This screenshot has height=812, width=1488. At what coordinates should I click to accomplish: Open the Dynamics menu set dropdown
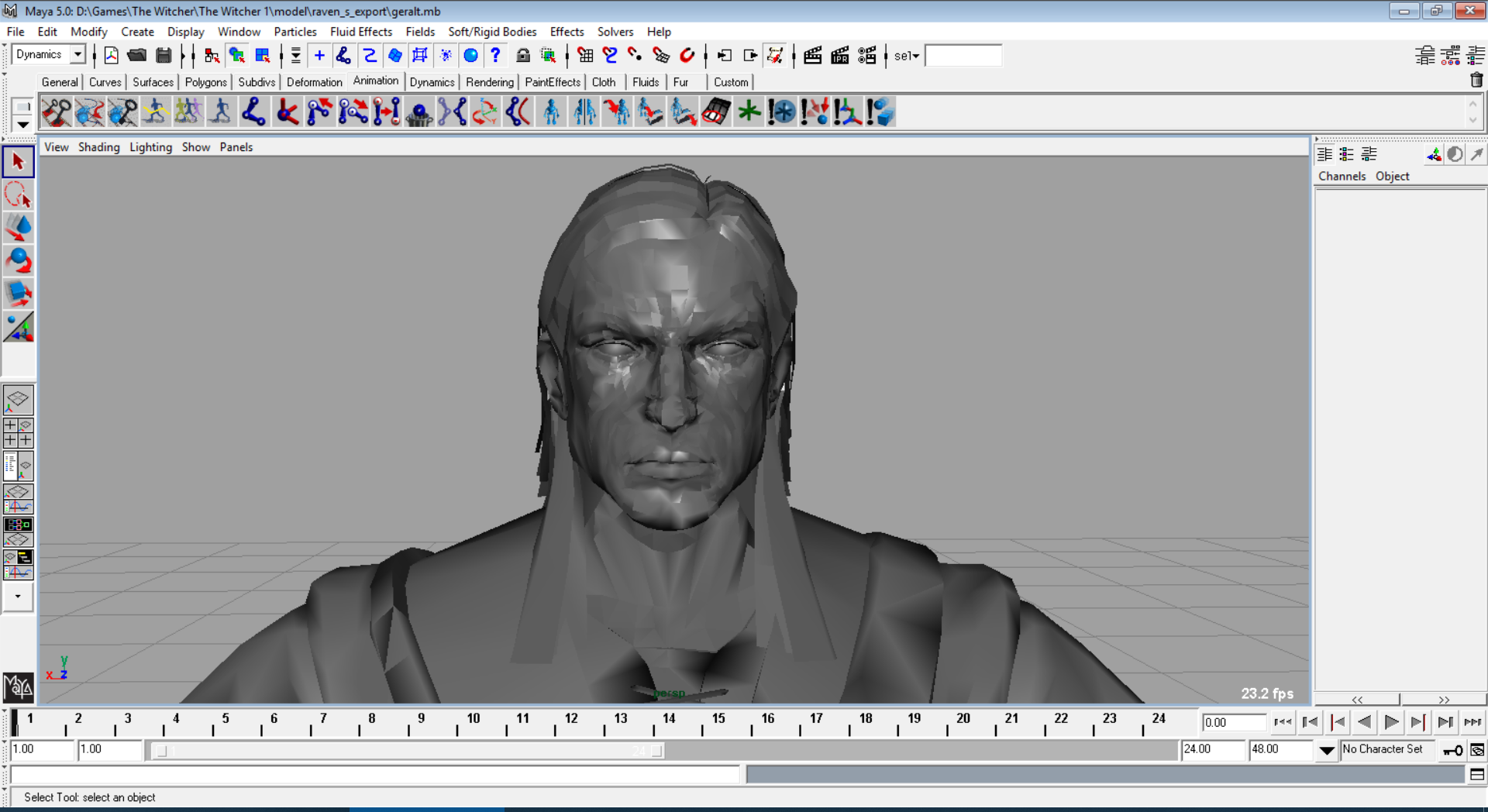pos(78,54)
